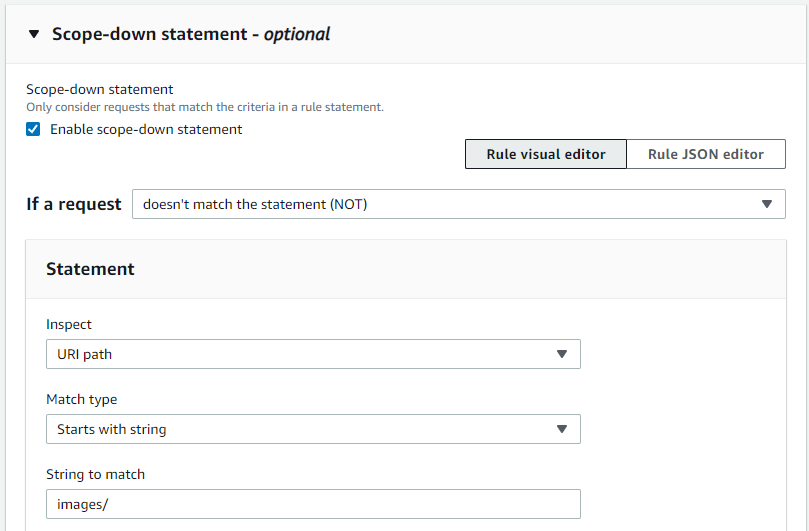
Task: Click the down arrow icon in the URI path box
Action: [x=561, y=354]
